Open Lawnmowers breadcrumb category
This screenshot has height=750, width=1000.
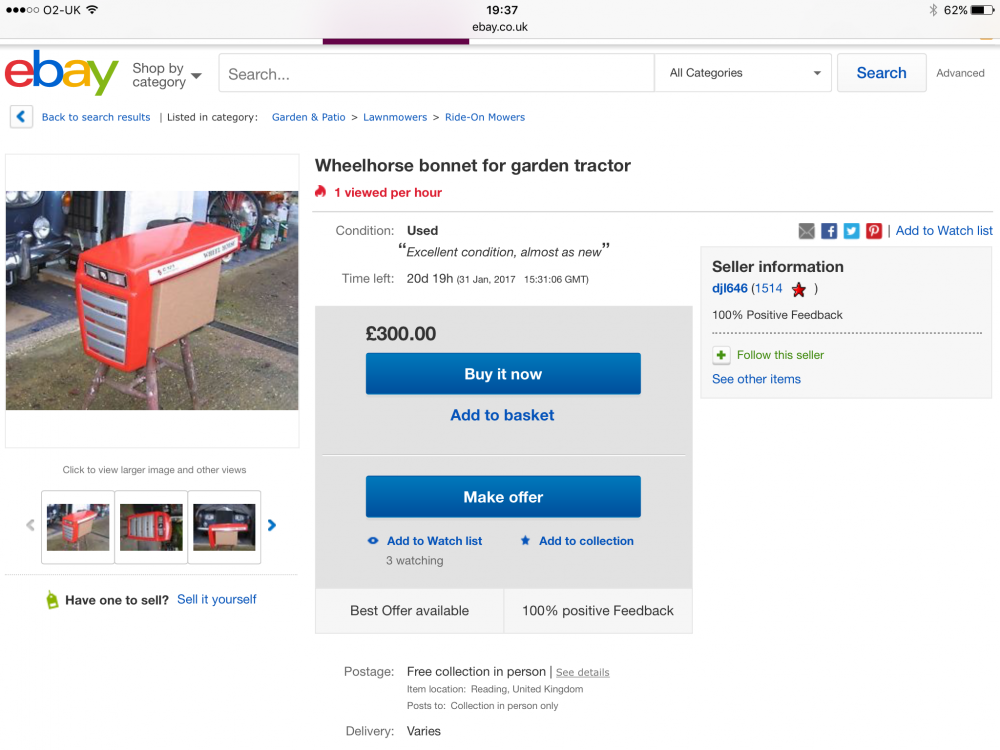coord(395,117)
